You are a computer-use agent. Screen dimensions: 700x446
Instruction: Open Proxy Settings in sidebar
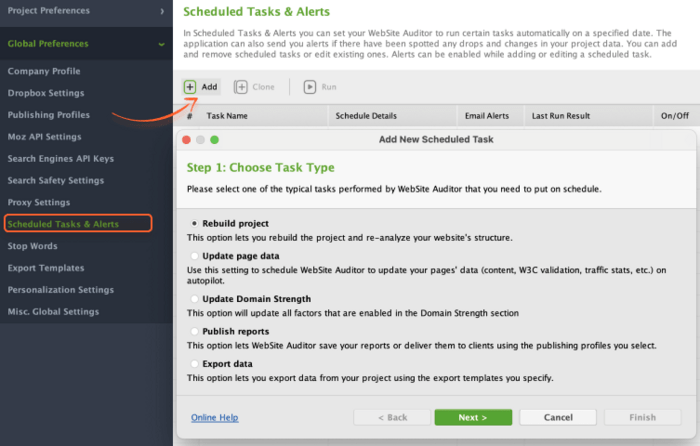click(x=38, y=202)
